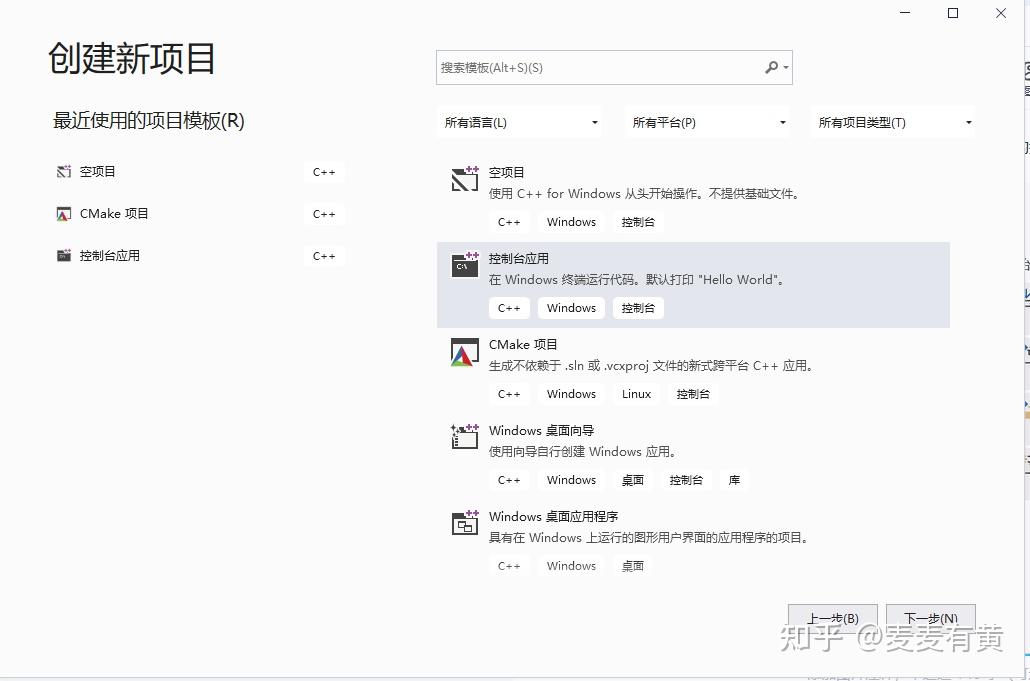Select the 库 tag under Windows 桌面向导

(x=734, y=479)
